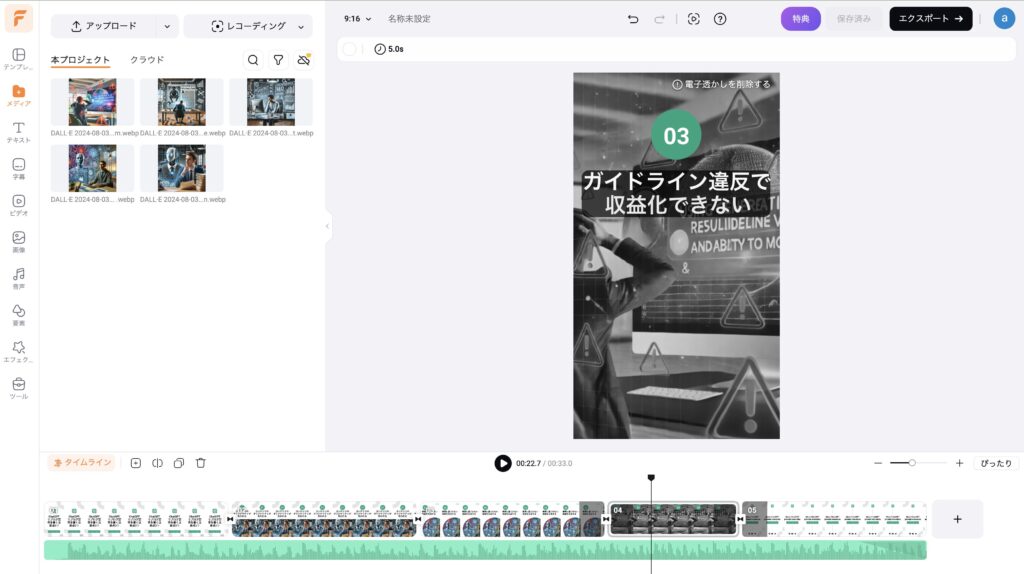Toggle the タイムライン mode button
This screenshot has height=574, width=1024.
pos(82,463)
